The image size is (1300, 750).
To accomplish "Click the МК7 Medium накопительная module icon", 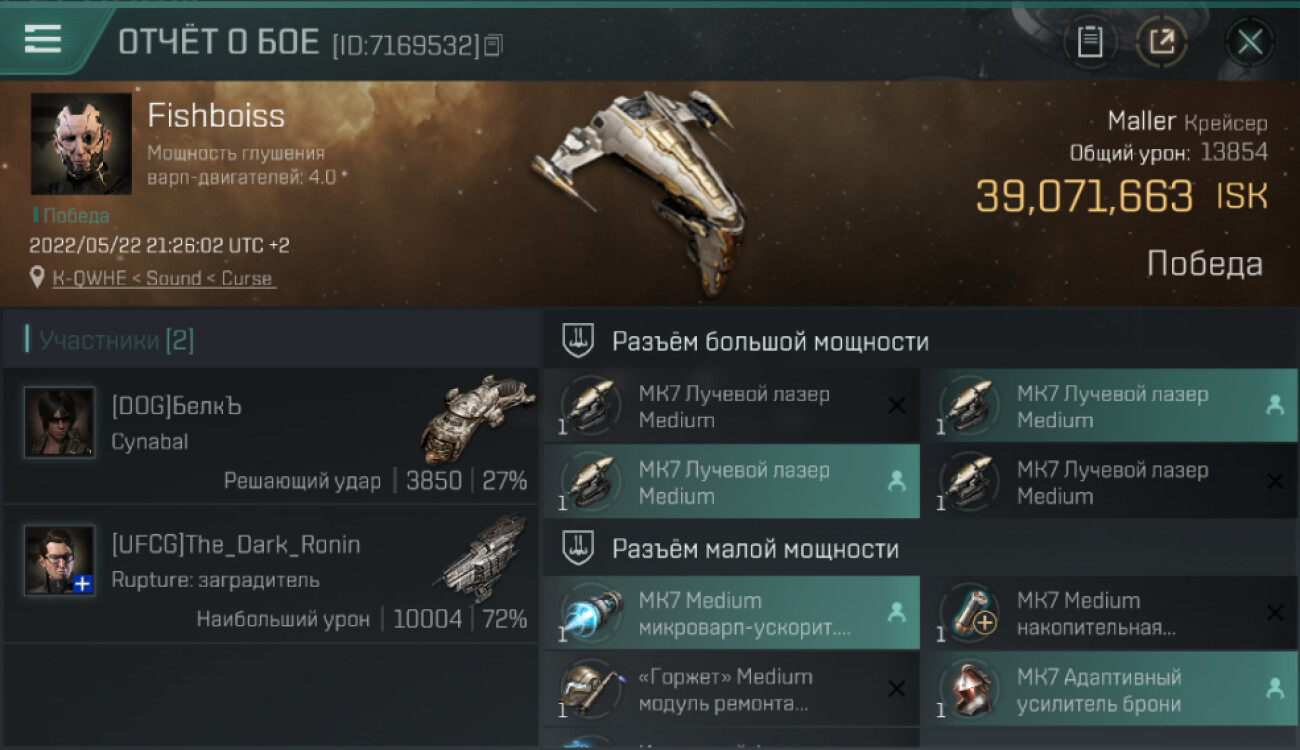I will coord(968,613).
